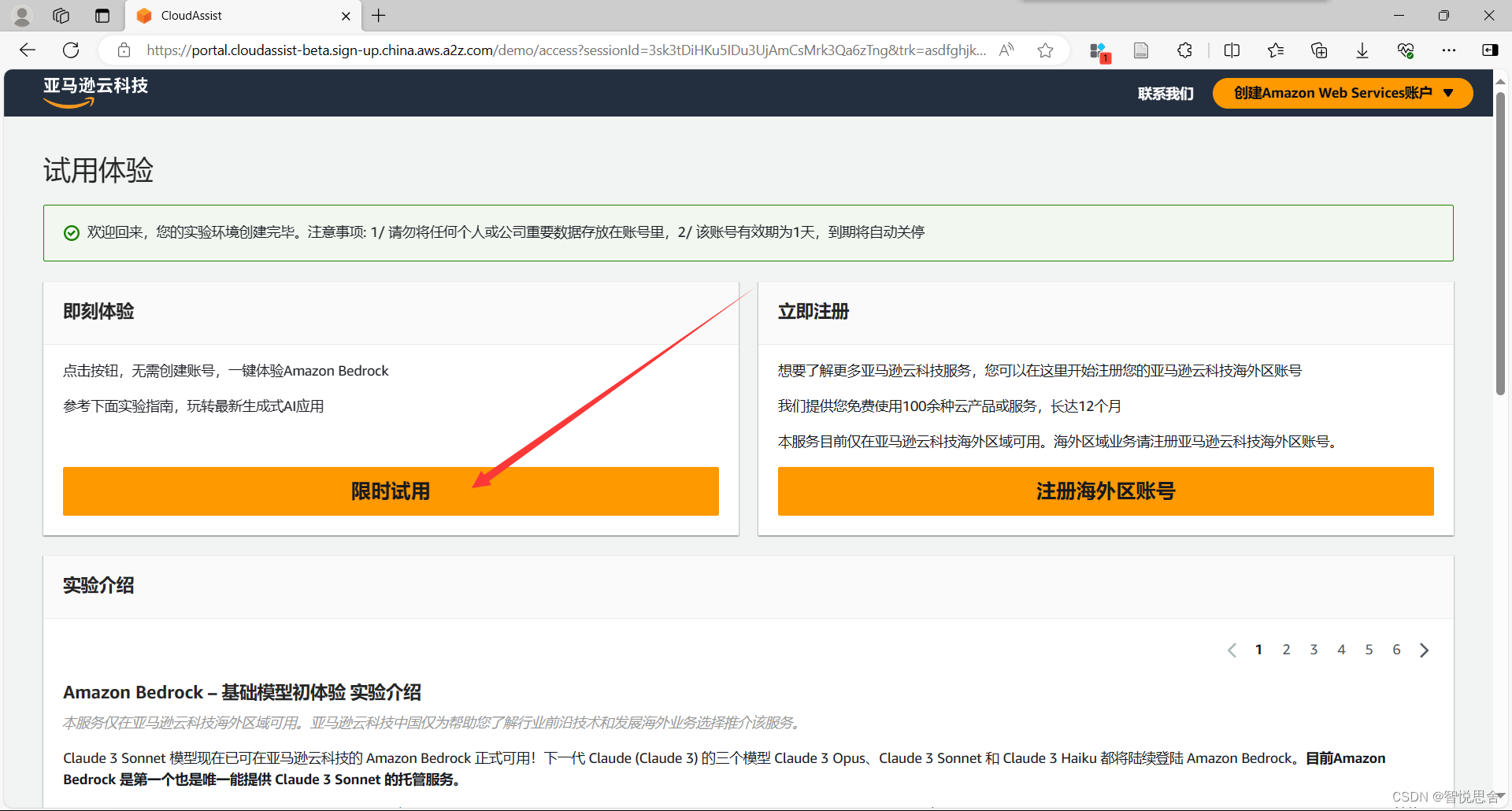1512x811 pixels.
Task: Minimize the browser window
Action: (1399, 16)
